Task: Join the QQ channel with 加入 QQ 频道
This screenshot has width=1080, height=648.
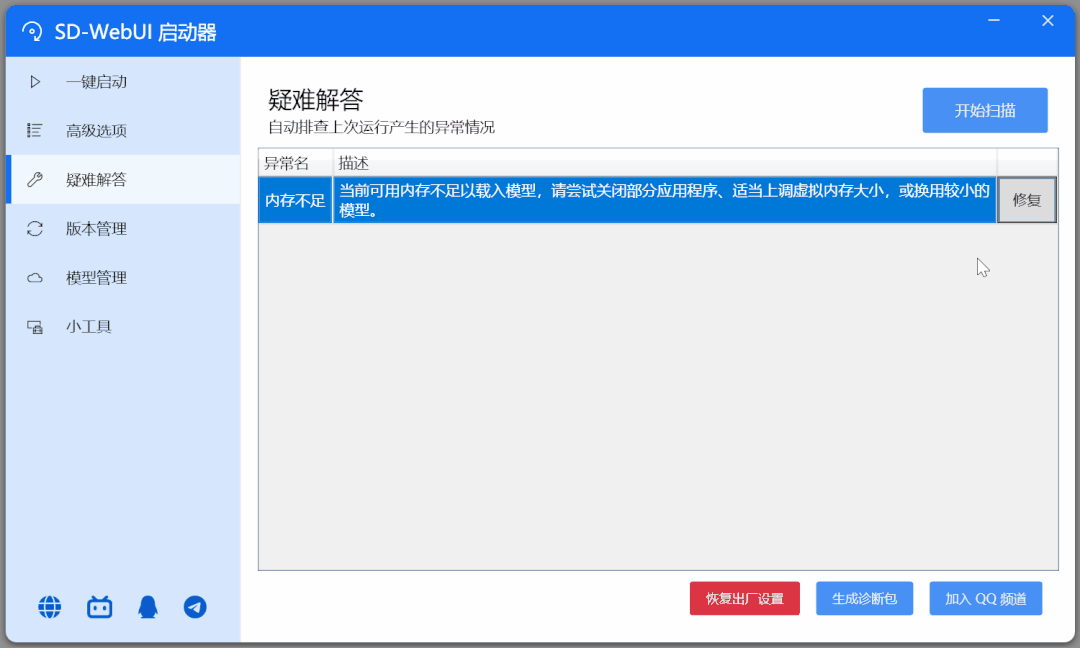Action: [985, 598]
